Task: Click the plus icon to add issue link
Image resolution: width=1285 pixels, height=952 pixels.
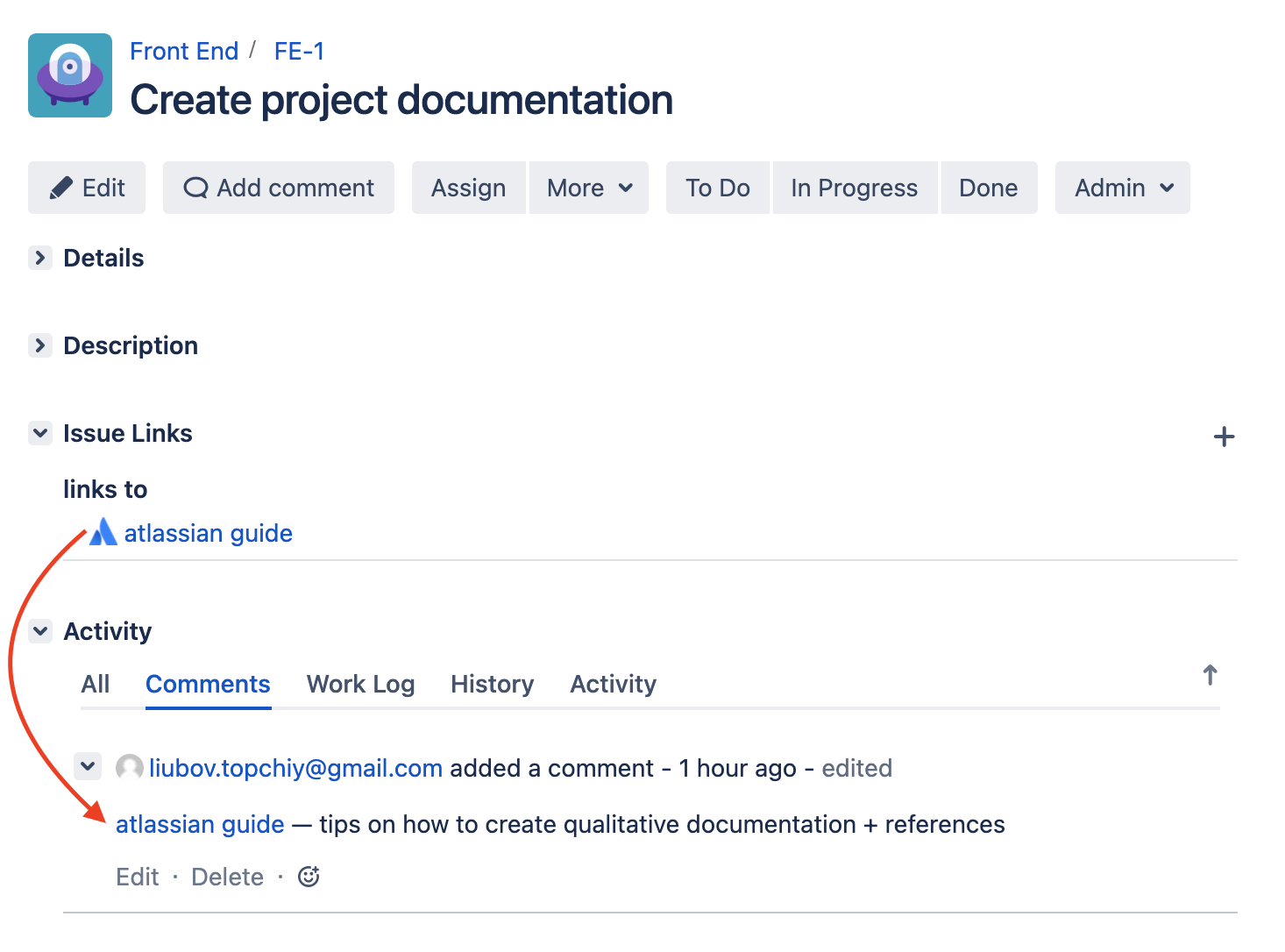Action: click(1224, 437)
